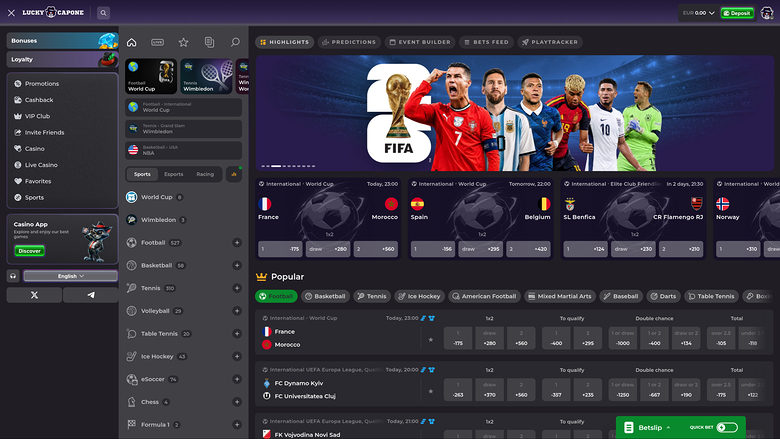
Task: Go to the sportsbook home icon
Action: [x=131, y=42]
